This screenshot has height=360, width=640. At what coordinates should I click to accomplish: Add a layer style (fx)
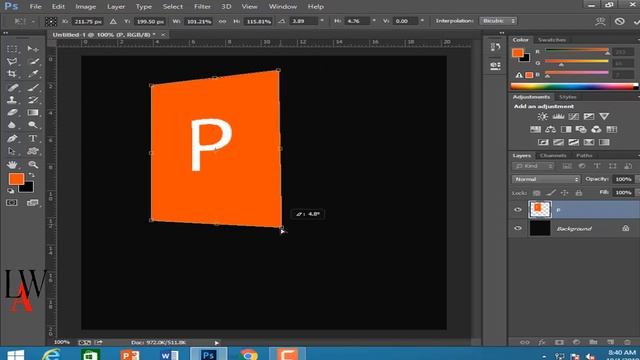(542, 342)
